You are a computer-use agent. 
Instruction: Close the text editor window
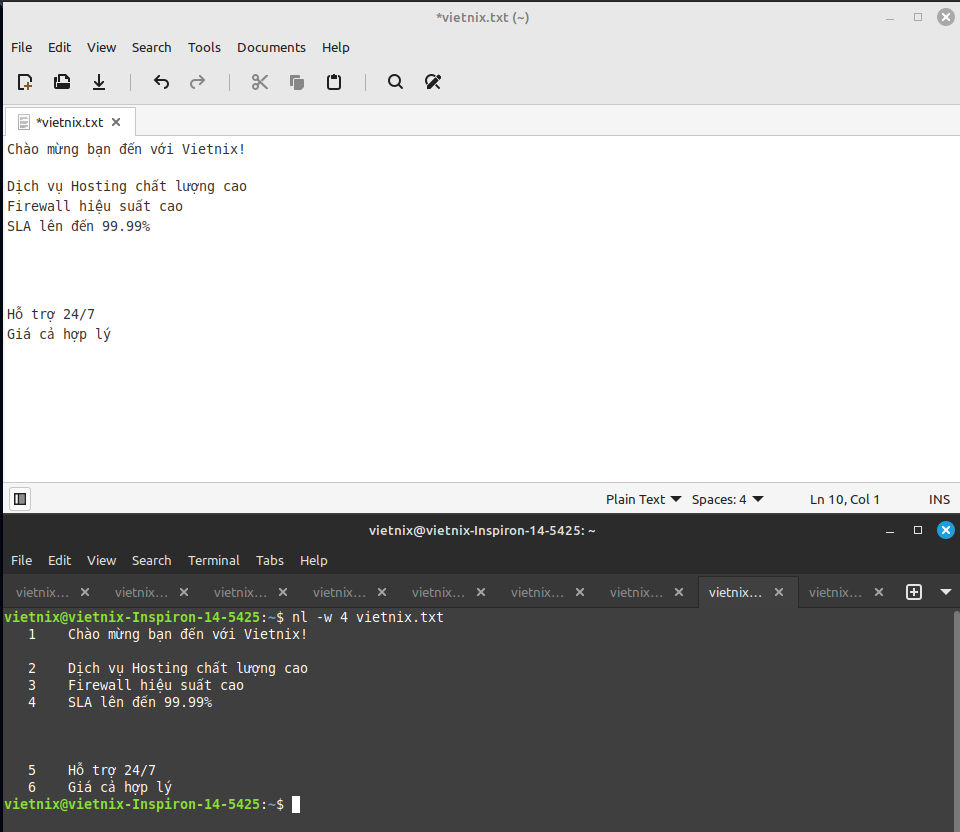click(945, 17)
